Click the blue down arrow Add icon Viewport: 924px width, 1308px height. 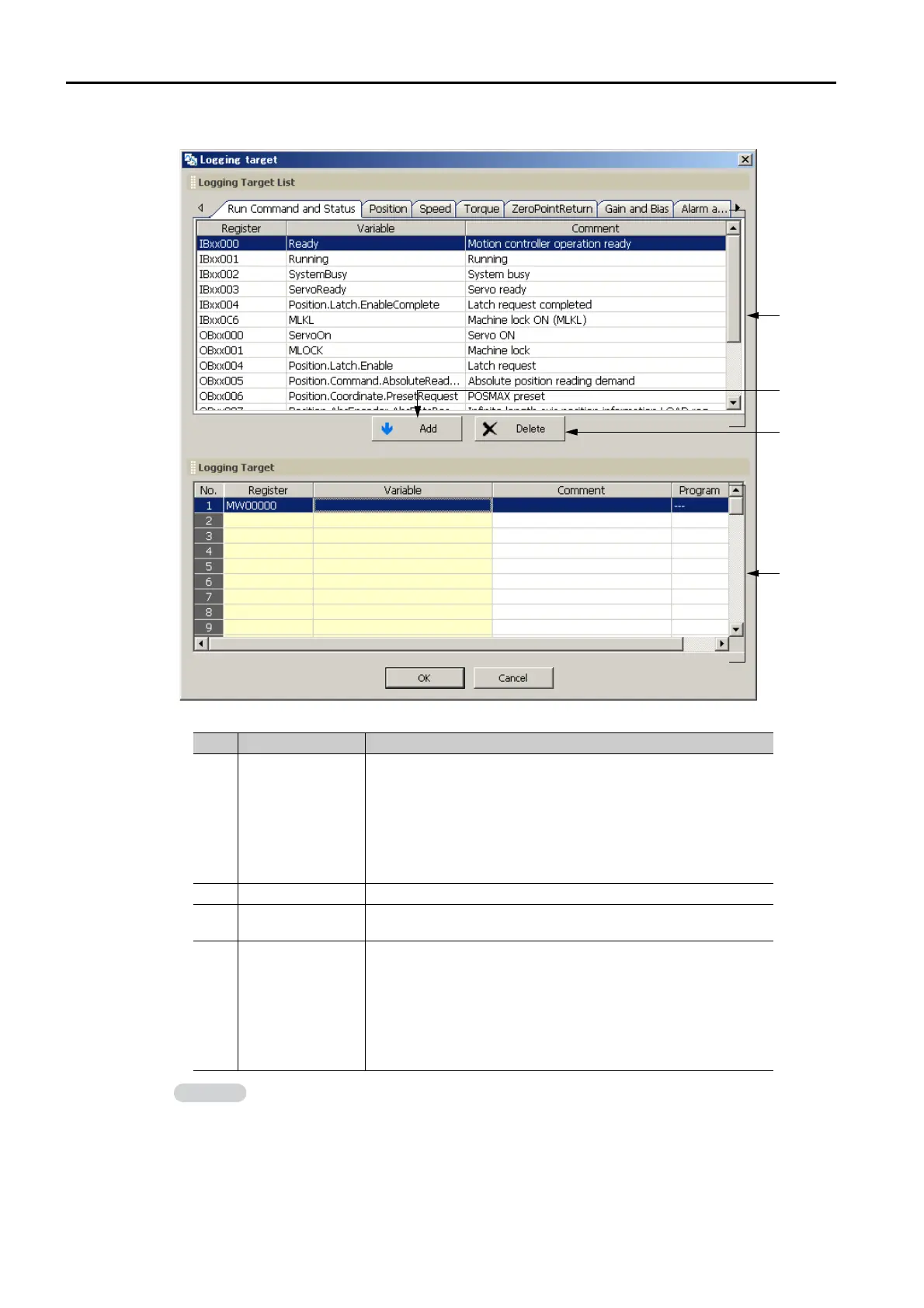(387, 429)
